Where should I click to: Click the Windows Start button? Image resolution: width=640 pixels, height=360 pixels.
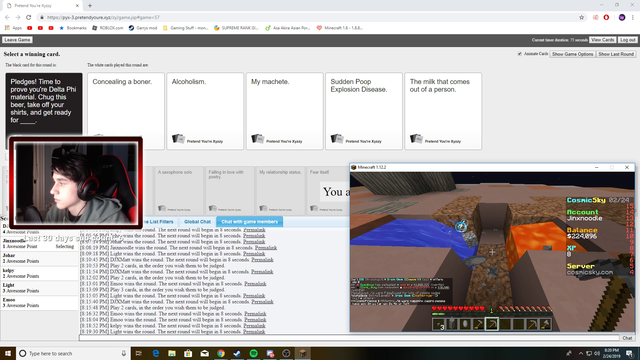pos(8,353)
